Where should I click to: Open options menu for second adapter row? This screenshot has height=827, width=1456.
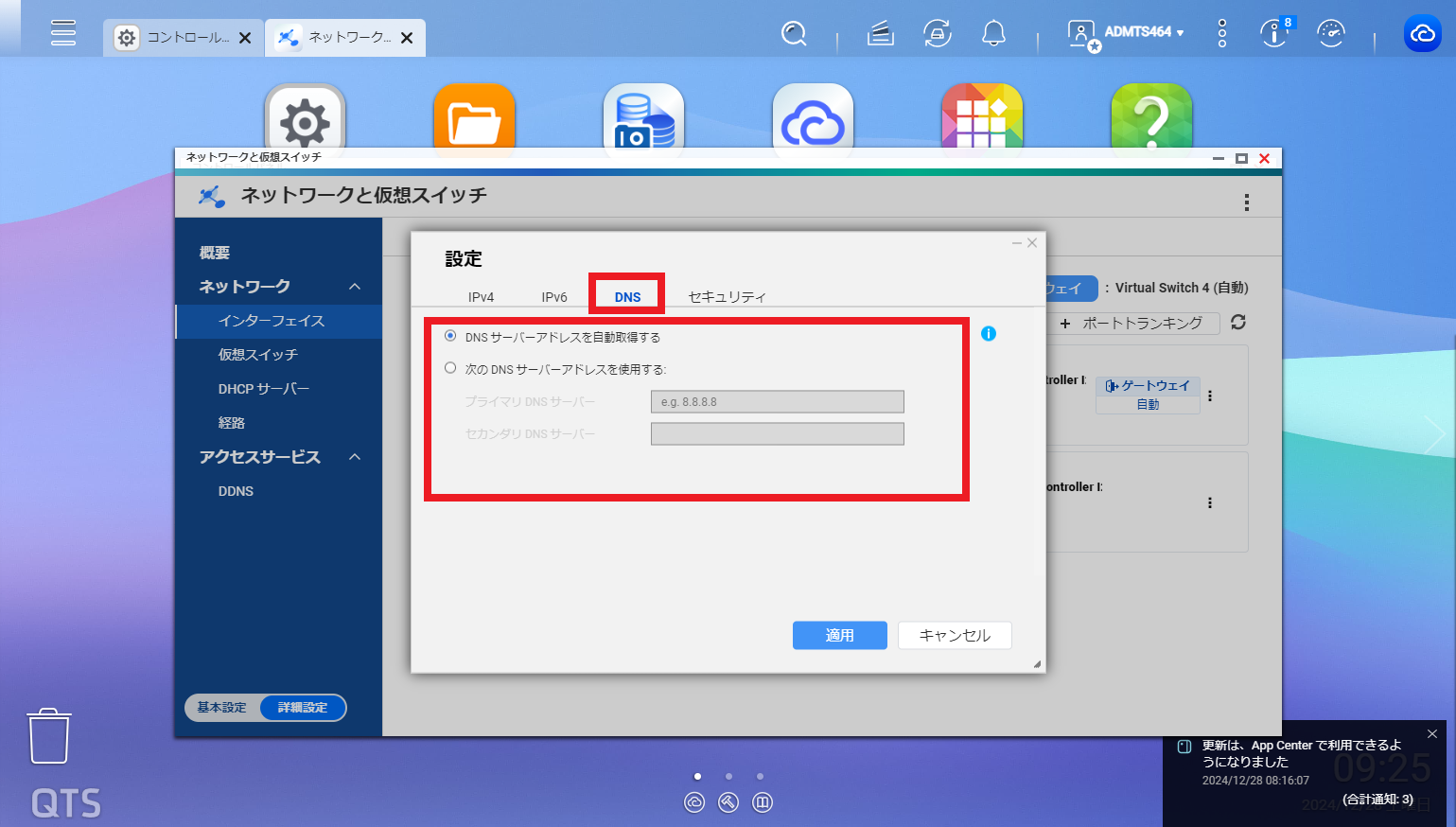coord(1210,502)
